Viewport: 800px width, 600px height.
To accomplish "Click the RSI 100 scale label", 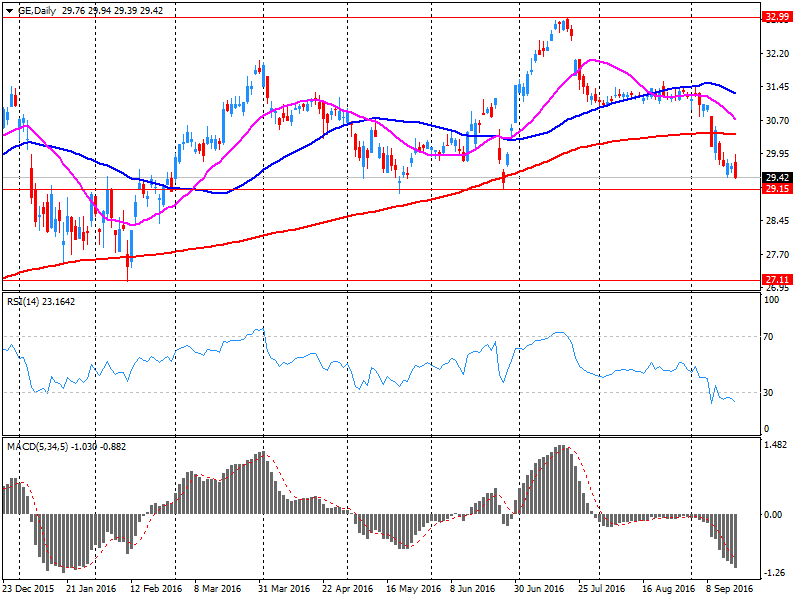I will (x=771, y=300).
